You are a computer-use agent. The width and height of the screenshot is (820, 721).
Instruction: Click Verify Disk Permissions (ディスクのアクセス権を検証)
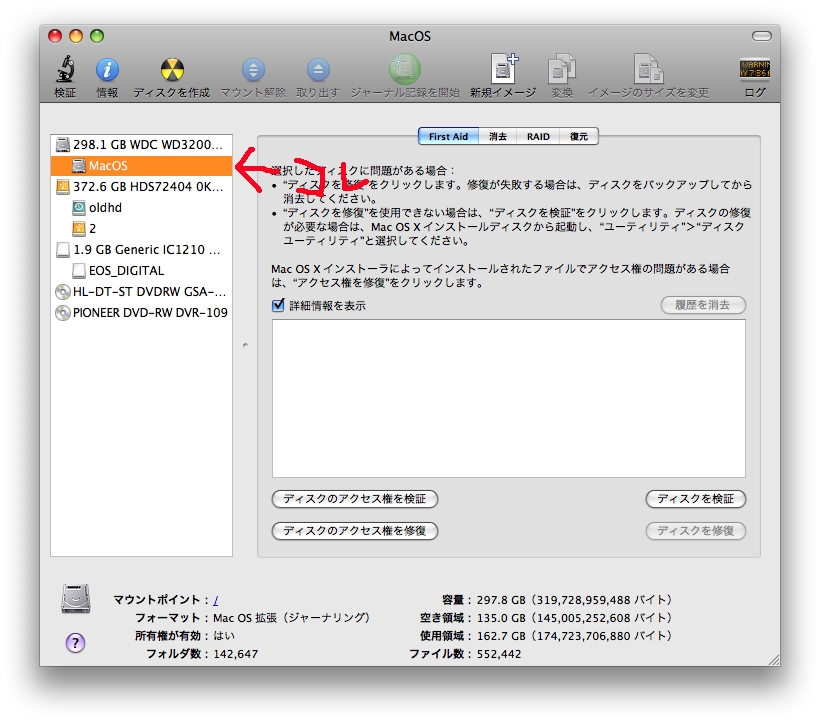[355, 499]
